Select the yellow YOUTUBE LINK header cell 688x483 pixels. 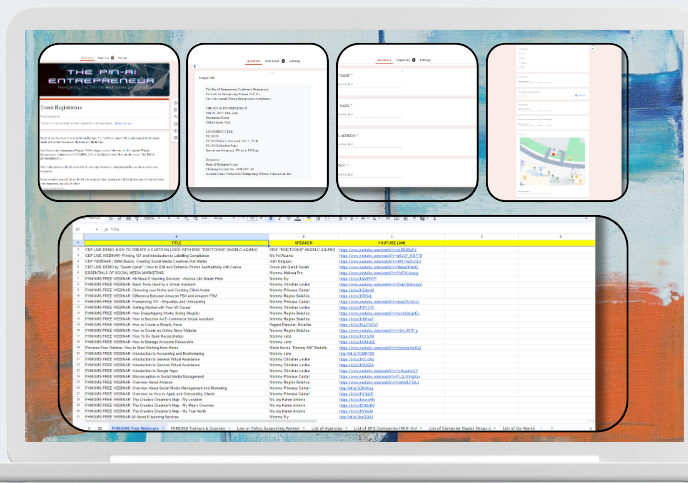pyautogui.click(x=391, y=243)
